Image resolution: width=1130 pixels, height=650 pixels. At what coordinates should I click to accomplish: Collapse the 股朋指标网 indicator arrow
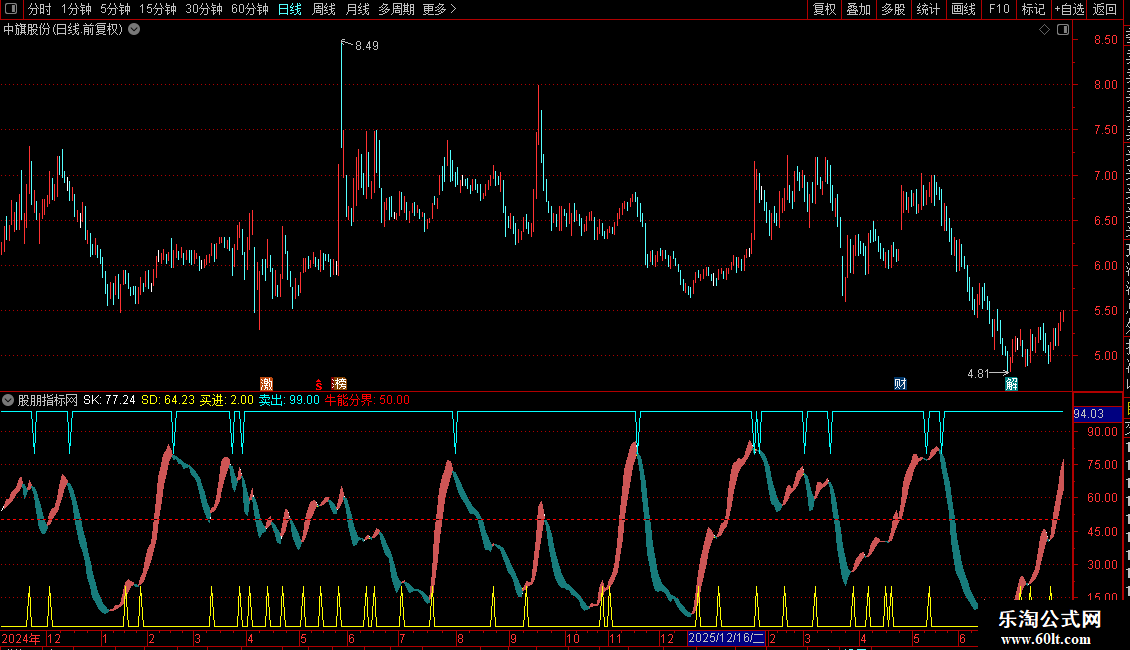8,400
